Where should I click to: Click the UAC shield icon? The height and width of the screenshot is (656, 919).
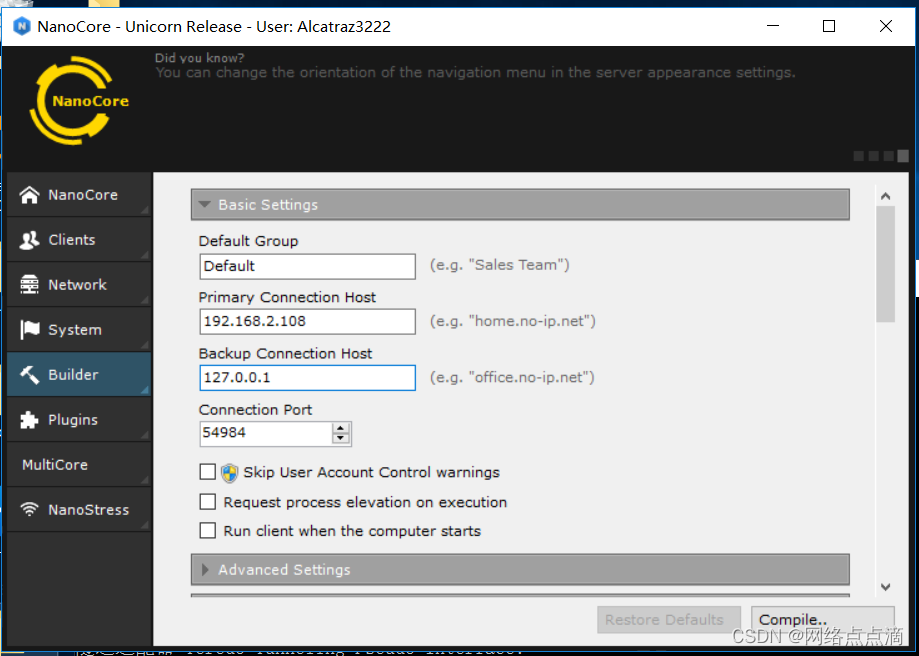pos(229,473)
